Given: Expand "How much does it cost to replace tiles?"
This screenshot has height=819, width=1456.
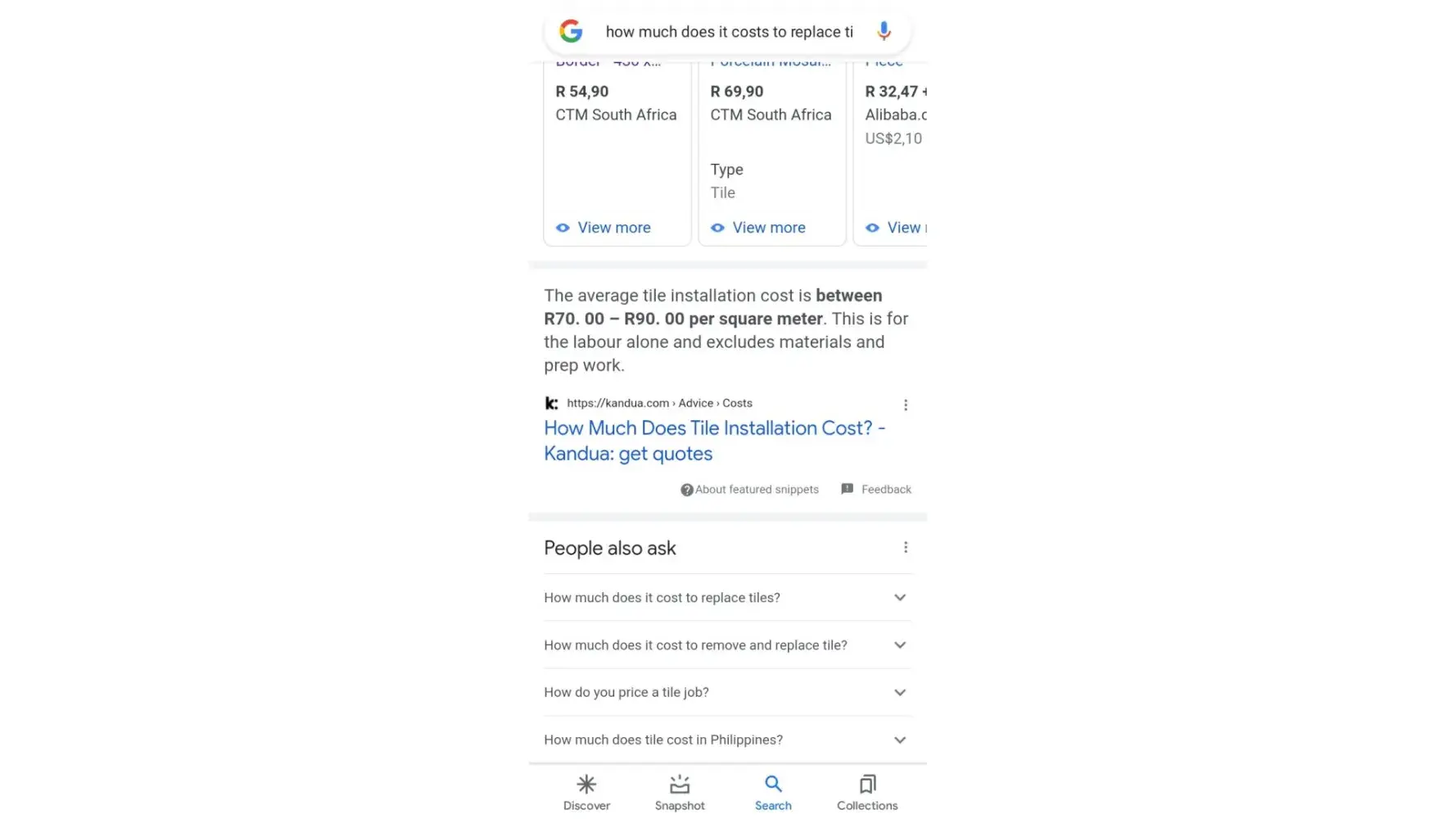Looking at the screenshot, I should (899, 598).
